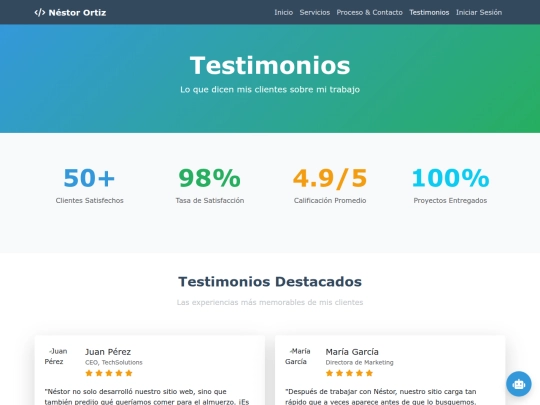Image resolution: width=540 pixels, height=405 pixels.
Task: Select the name María García heading
Action: [x=352, y=352]
